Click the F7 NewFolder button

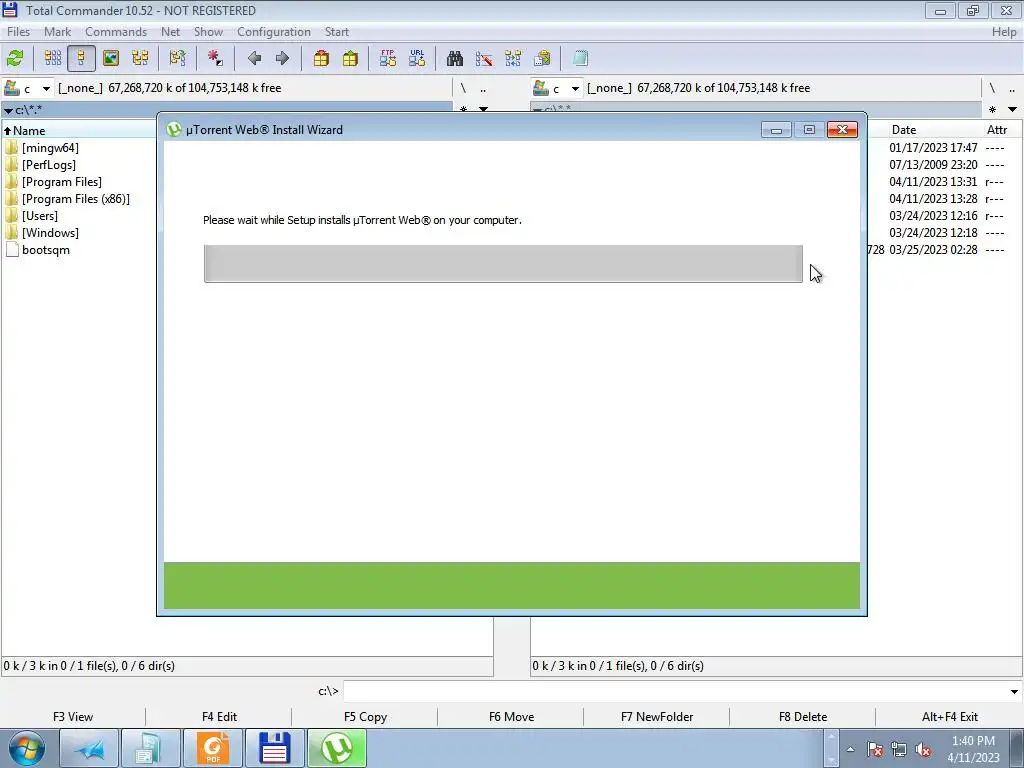coord(657,716)
